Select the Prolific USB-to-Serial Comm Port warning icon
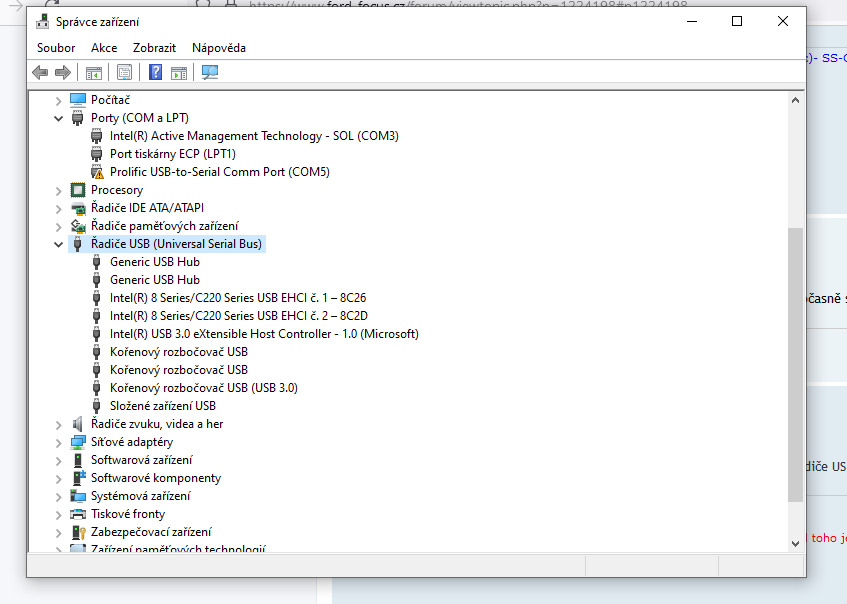 tap(97, 172)
